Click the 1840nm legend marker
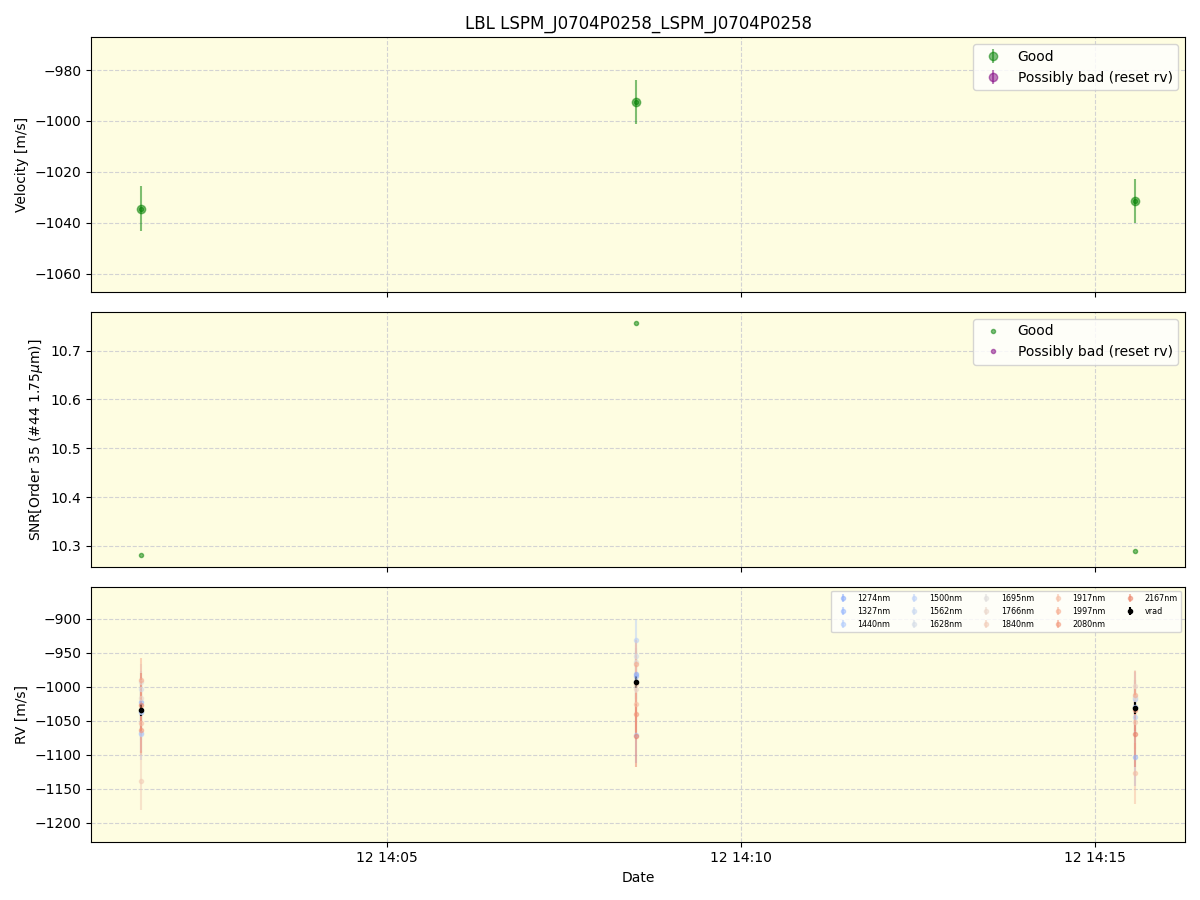The width and height of the screenshot is (1200, 900). pyautogui.click(x=987, y=624)
